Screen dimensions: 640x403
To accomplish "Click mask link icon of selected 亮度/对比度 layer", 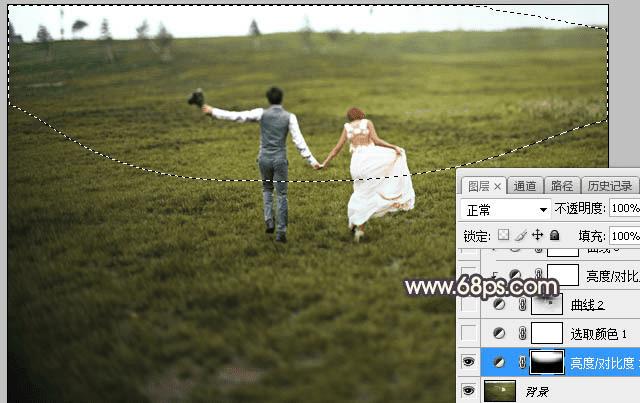I will point(522,362).
